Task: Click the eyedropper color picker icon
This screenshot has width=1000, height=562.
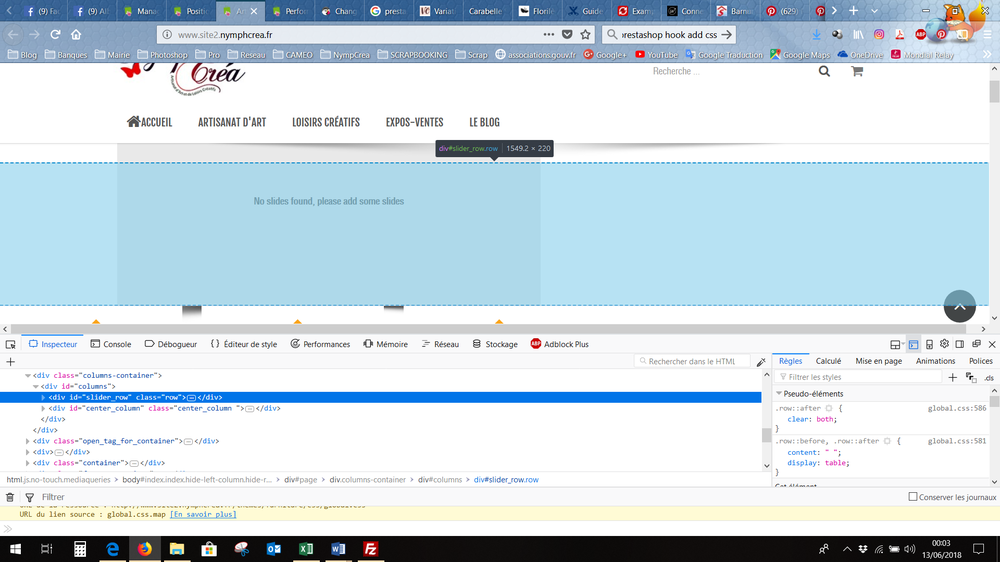Action: click(x=761, y=362)
